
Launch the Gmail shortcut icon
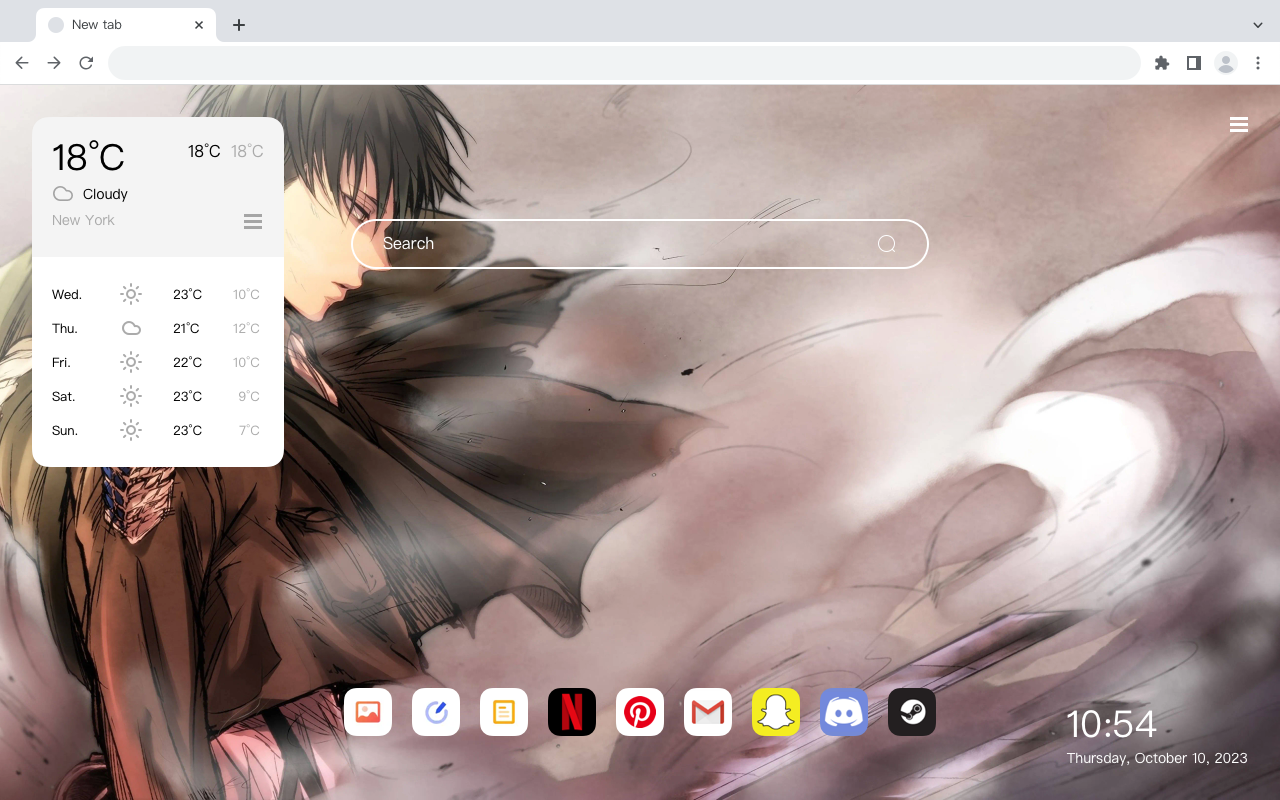[x=708, y=712]
